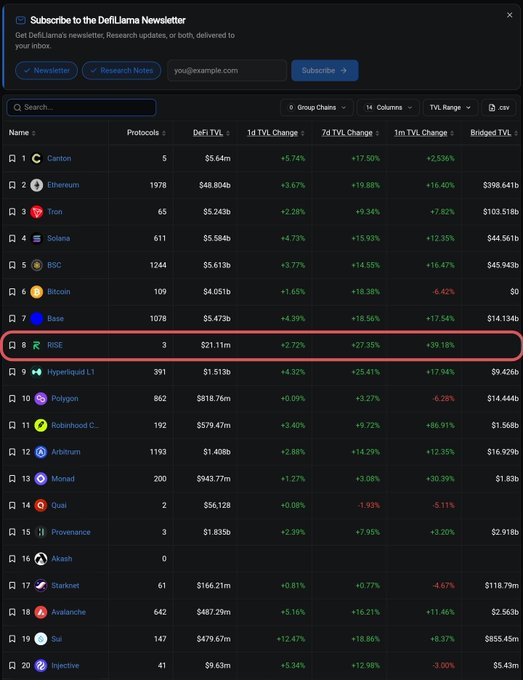Open the Columns dropdown
This screenshot has height=680, width=523.
[x=388, y=108]
